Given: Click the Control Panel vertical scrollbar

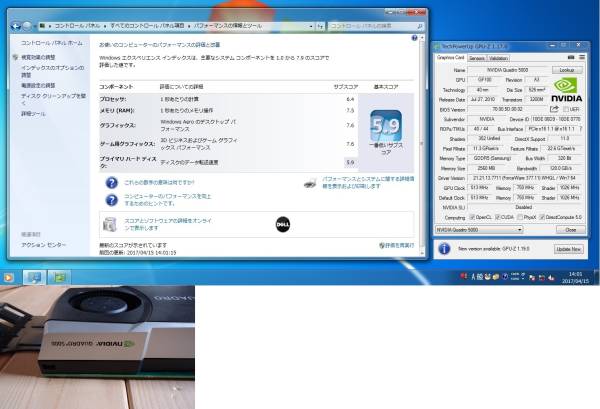Looking at the screenshot, I should click(x=422, y=145).
